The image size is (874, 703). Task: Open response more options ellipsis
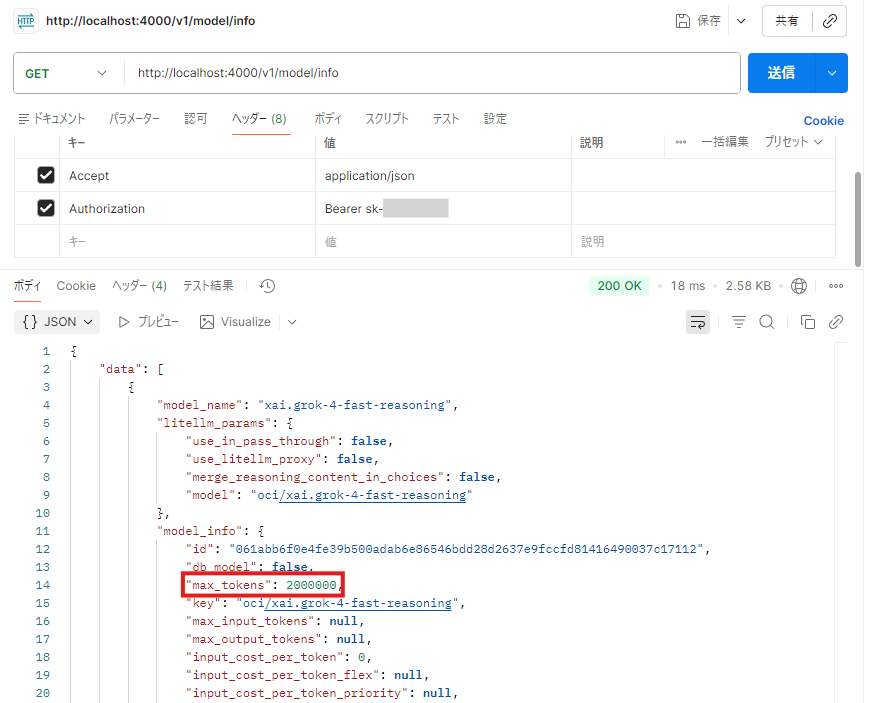click(836, 286)
